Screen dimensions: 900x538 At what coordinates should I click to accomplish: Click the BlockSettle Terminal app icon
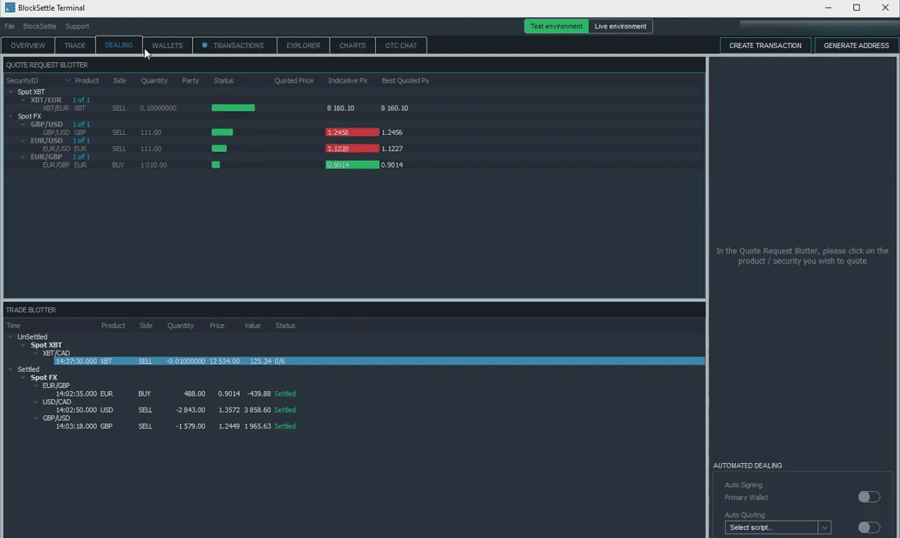pyautogui.click(x=9, y=7)
